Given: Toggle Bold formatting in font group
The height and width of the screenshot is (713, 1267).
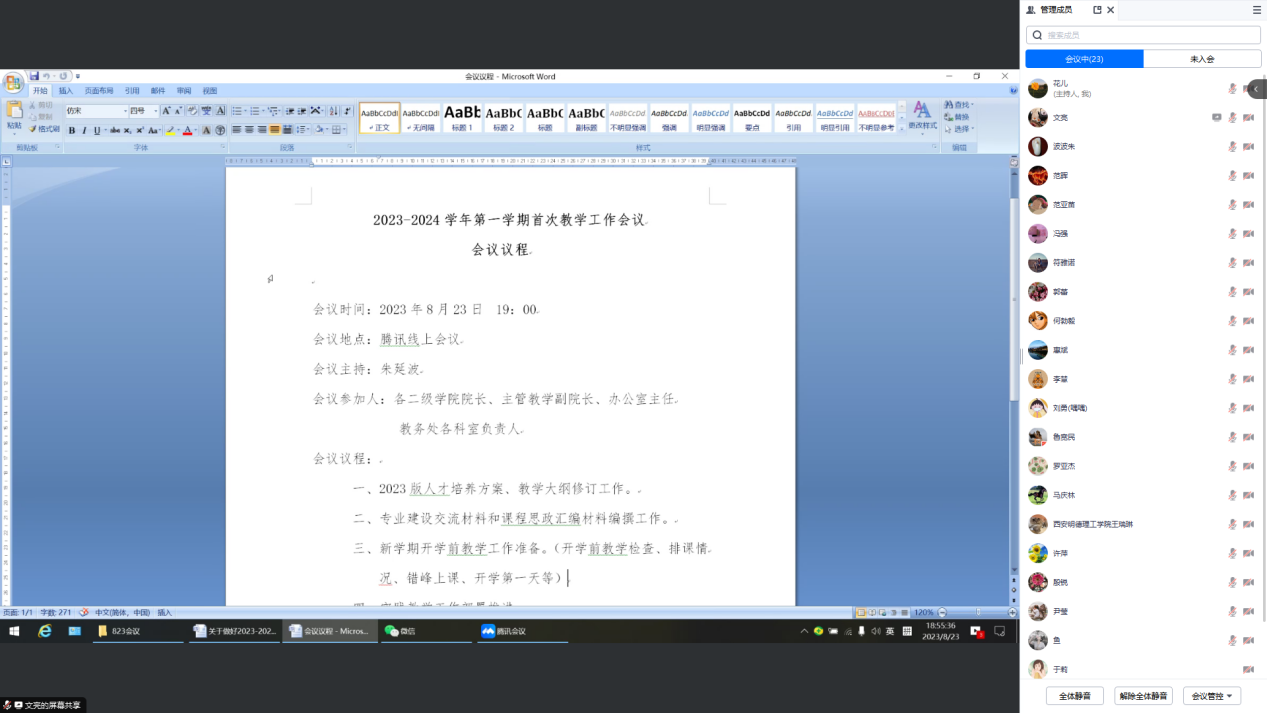Looking at the screenshot, I should [72, 130].
